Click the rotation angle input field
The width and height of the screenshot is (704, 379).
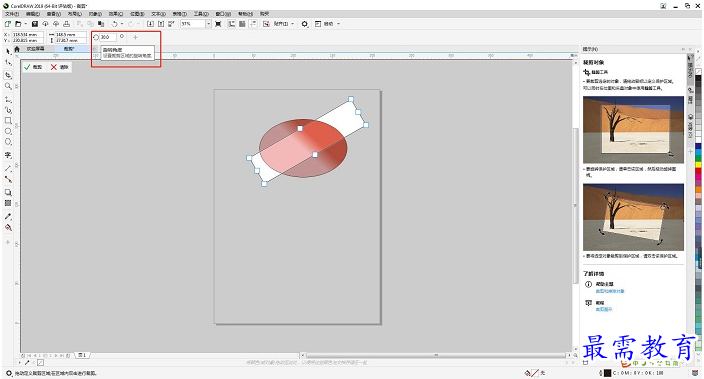(108, 37)
